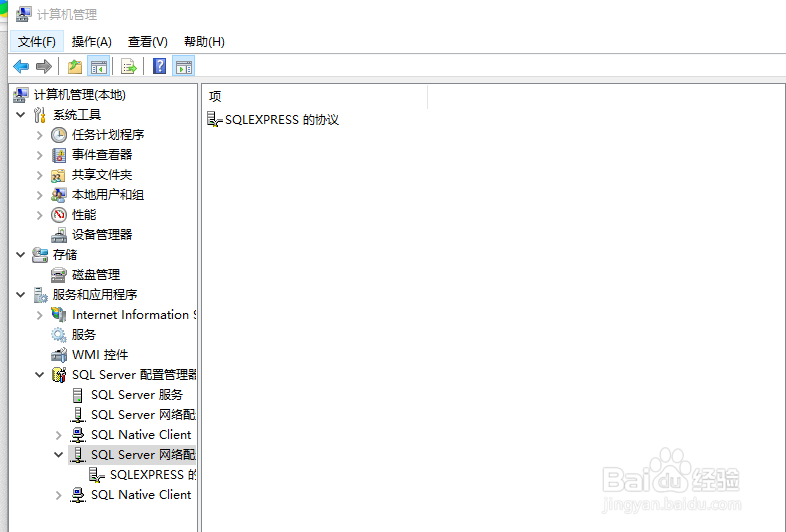The height and width of the screenshot is (532, 786).
Task: Expand the 共享文件夹 node
Action: (x=40, y=175)
